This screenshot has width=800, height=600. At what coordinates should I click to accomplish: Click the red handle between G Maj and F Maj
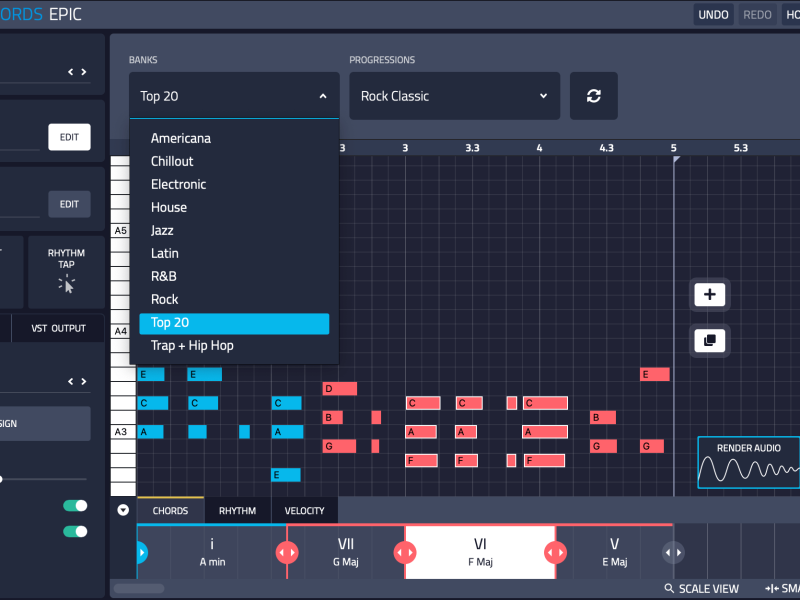pyautogui.click(x=405, y=552)
